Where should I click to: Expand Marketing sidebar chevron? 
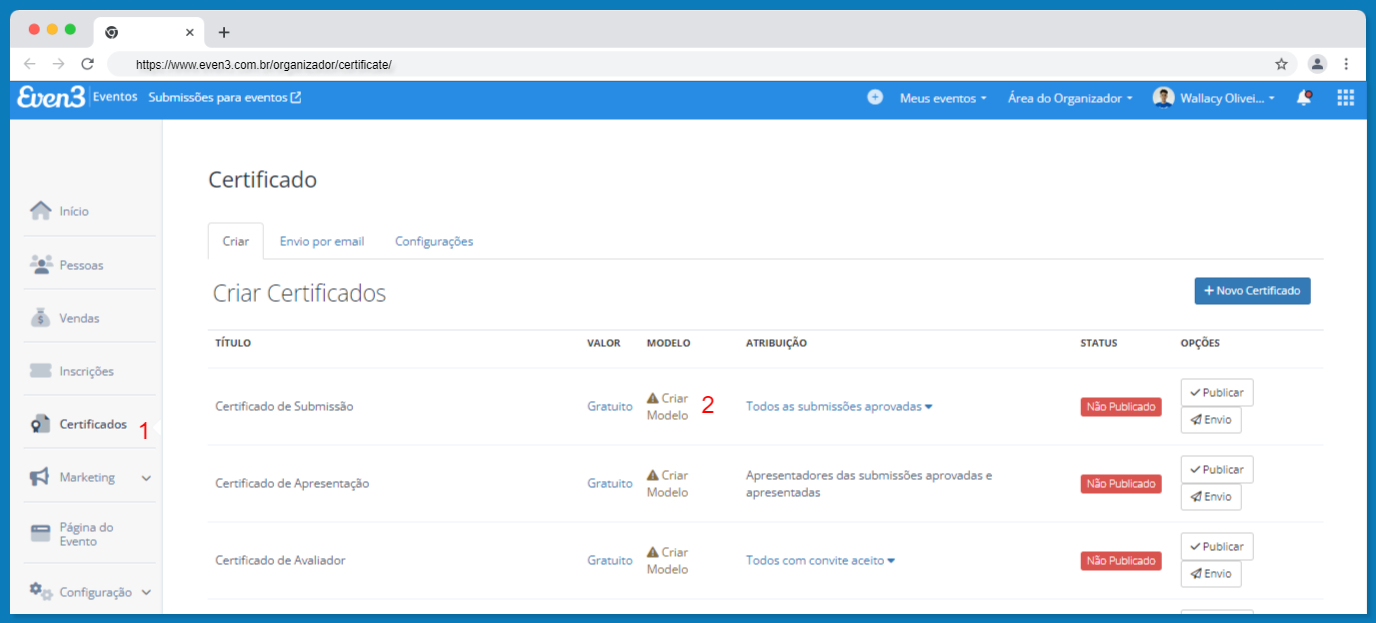click(146, 478)
